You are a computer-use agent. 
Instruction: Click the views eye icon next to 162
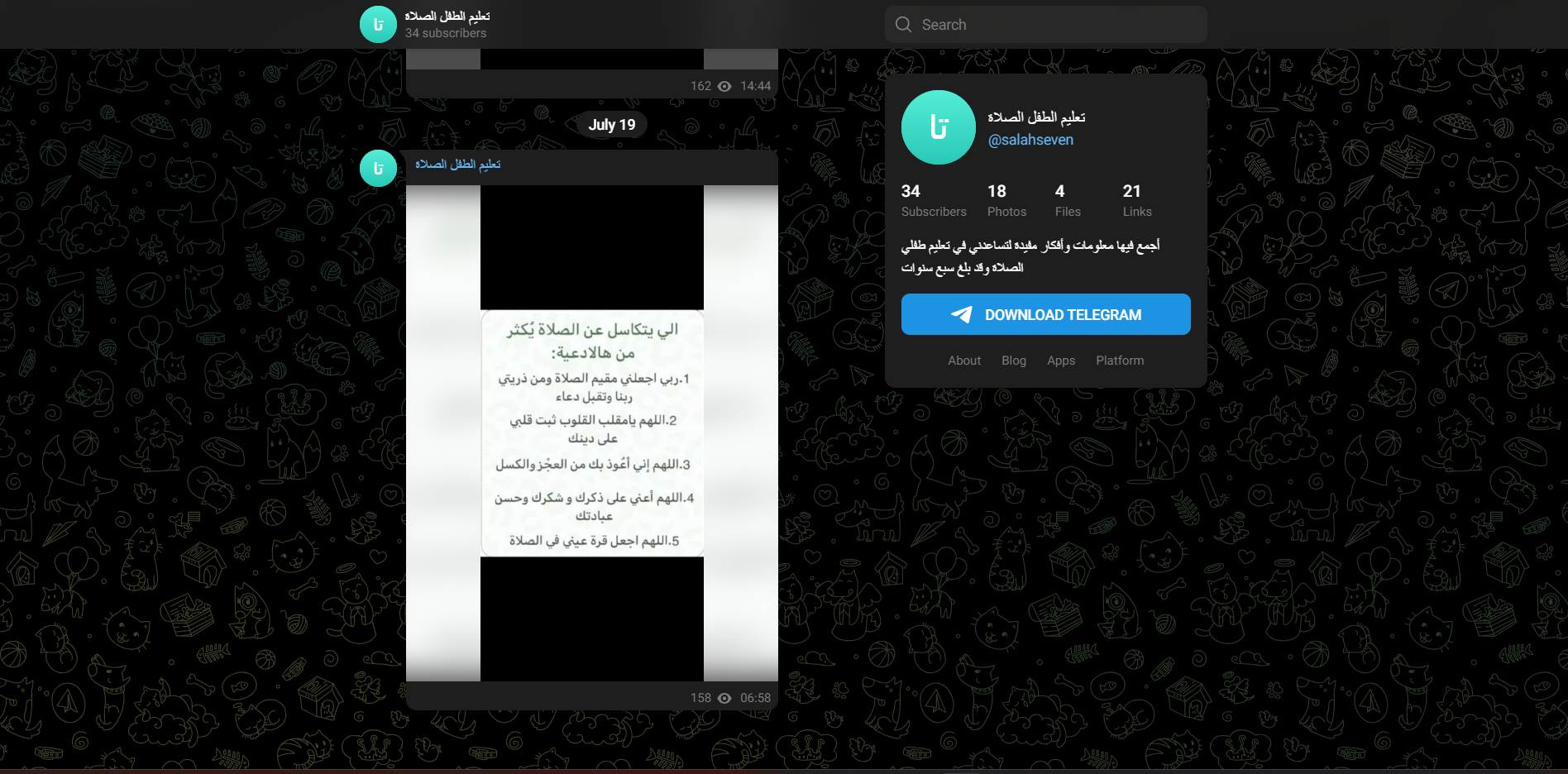(x=724, y=86)
